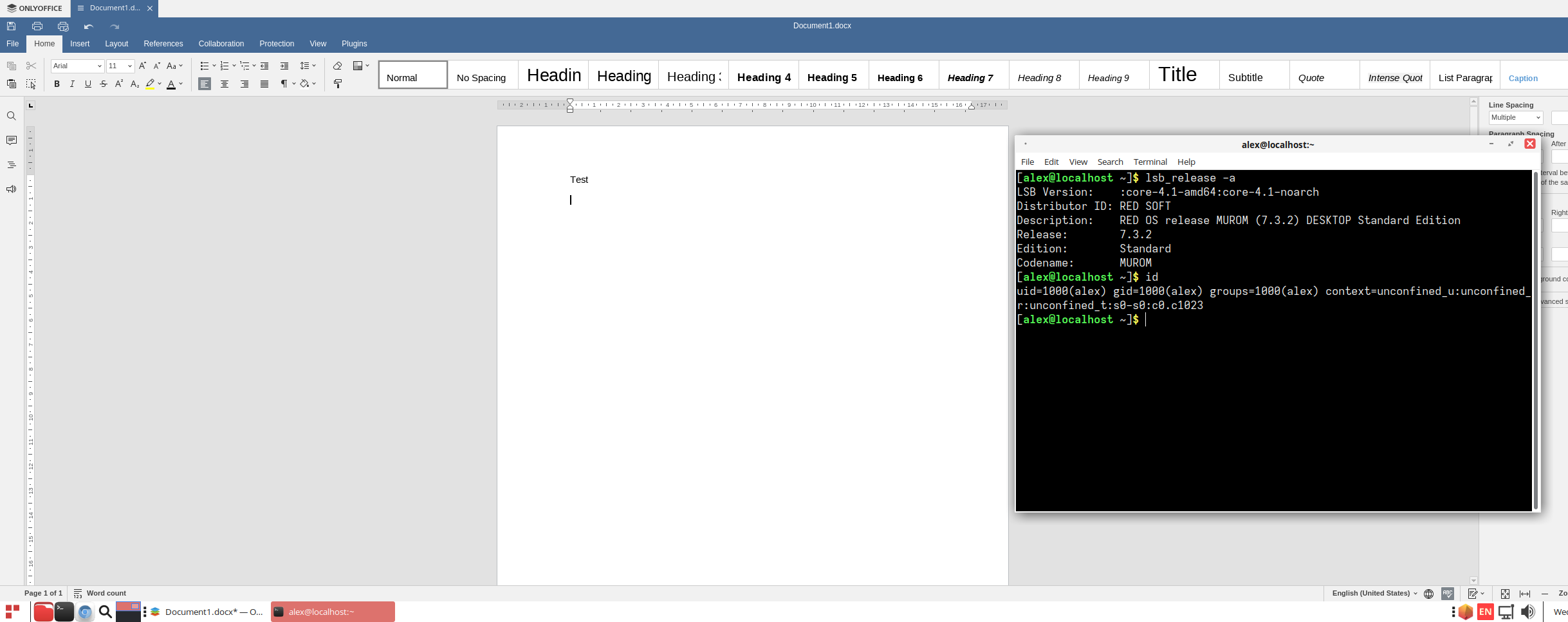The image size is (1568, 622).
Task: Toggle Strikethrough formatting
Action: click(x=104, y=84)
